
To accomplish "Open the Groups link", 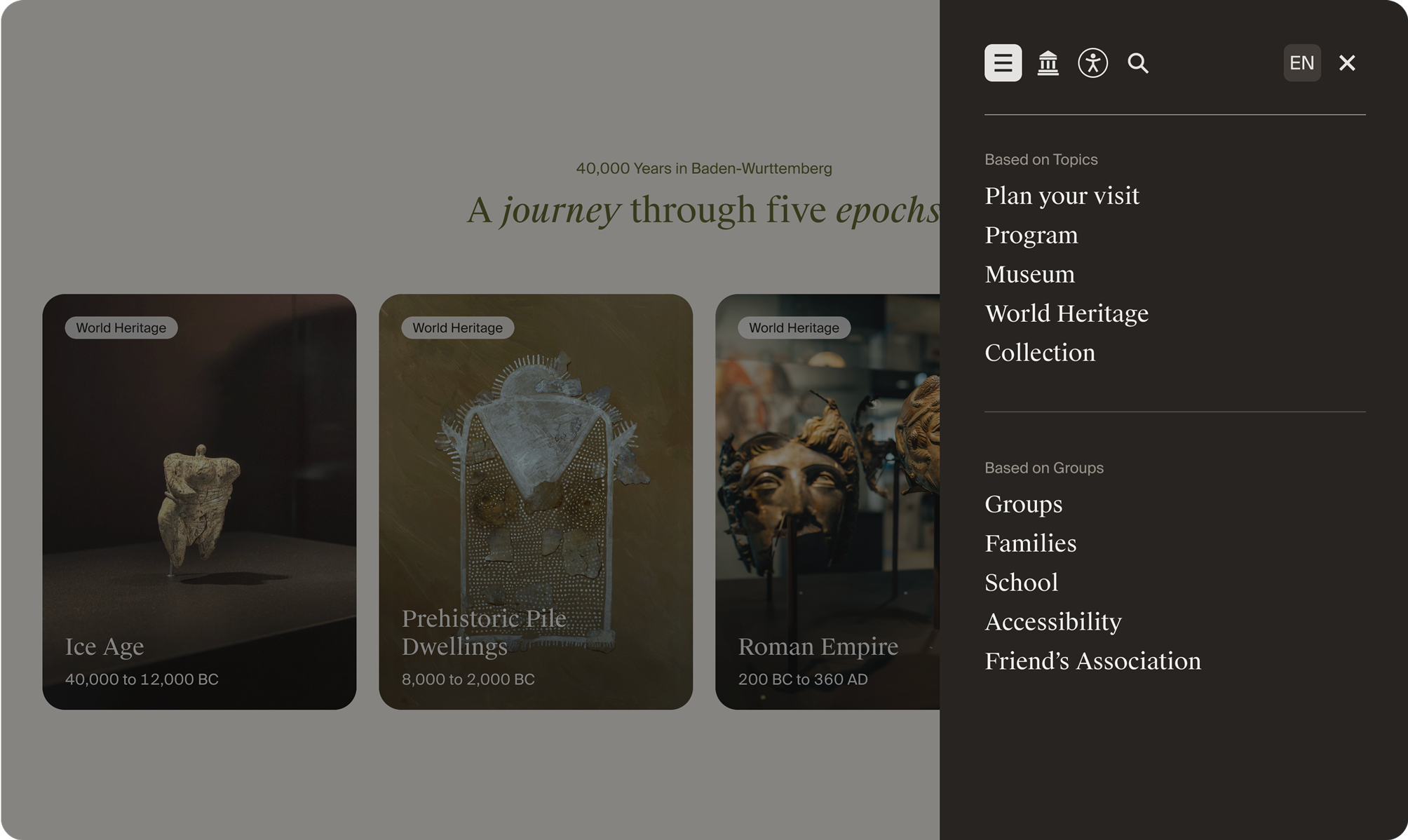I will [x=1023, y=504].
